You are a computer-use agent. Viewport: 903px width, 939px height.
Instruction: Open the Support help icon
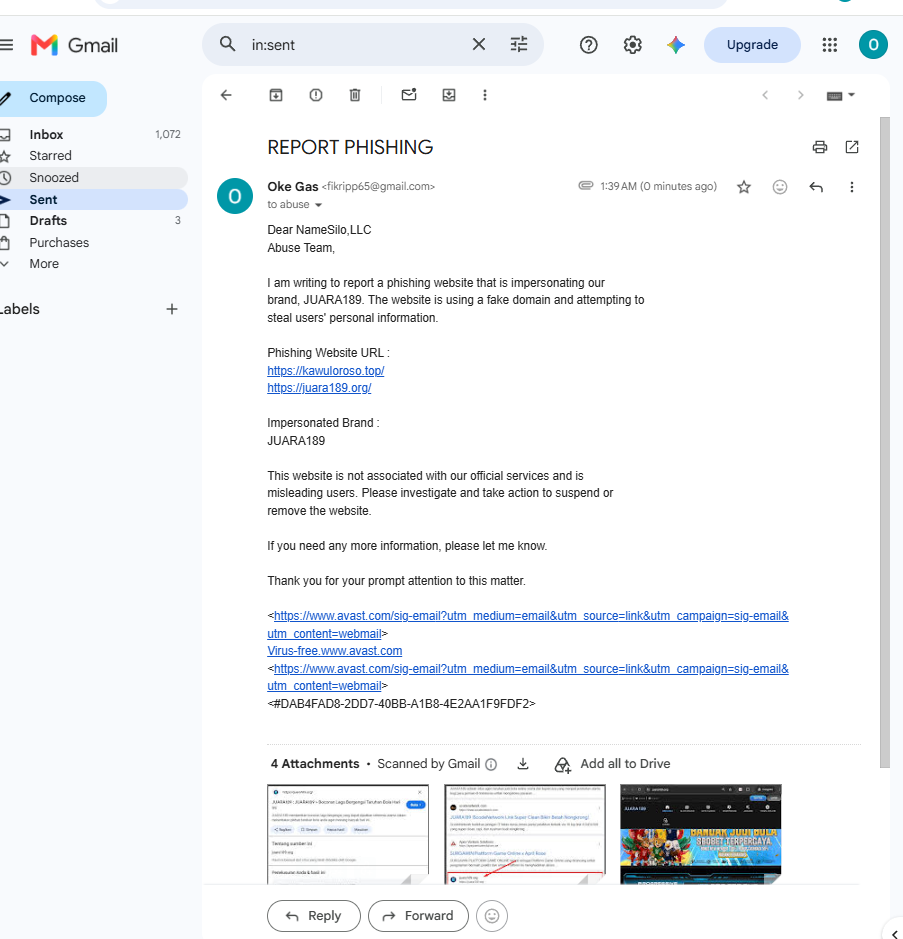coord(589,45)
